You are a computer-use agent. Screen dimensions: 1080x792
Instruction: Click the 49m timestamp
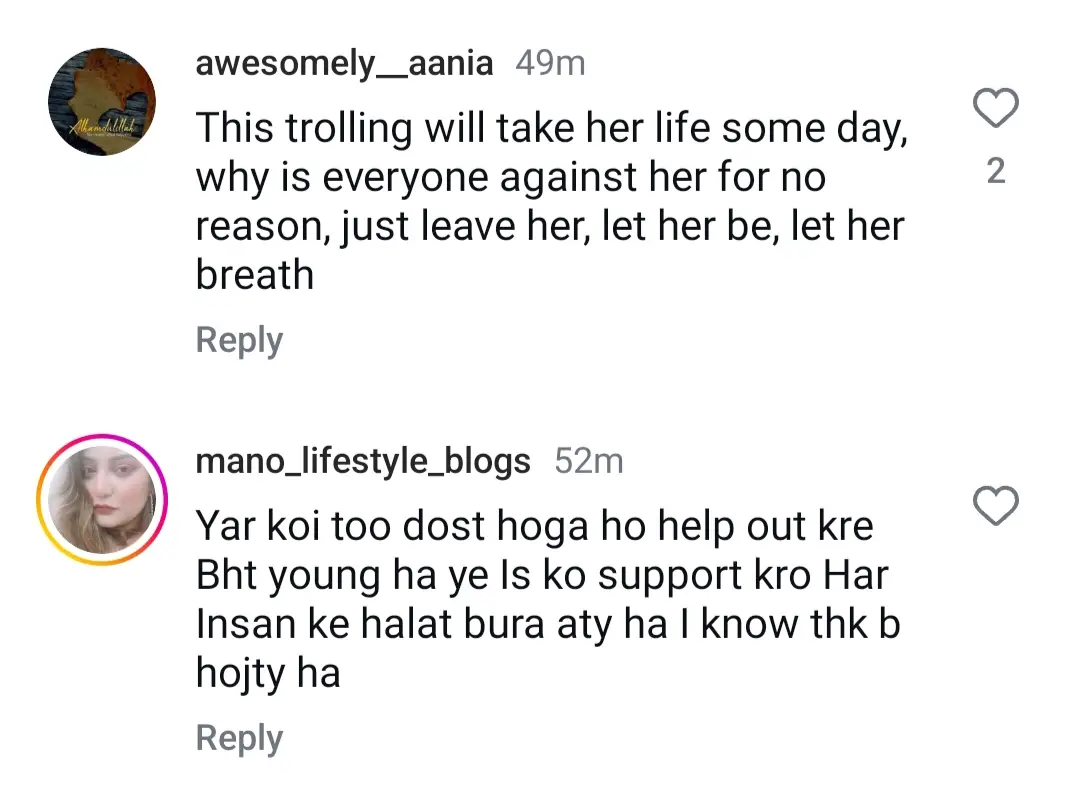tap(550, 64)
